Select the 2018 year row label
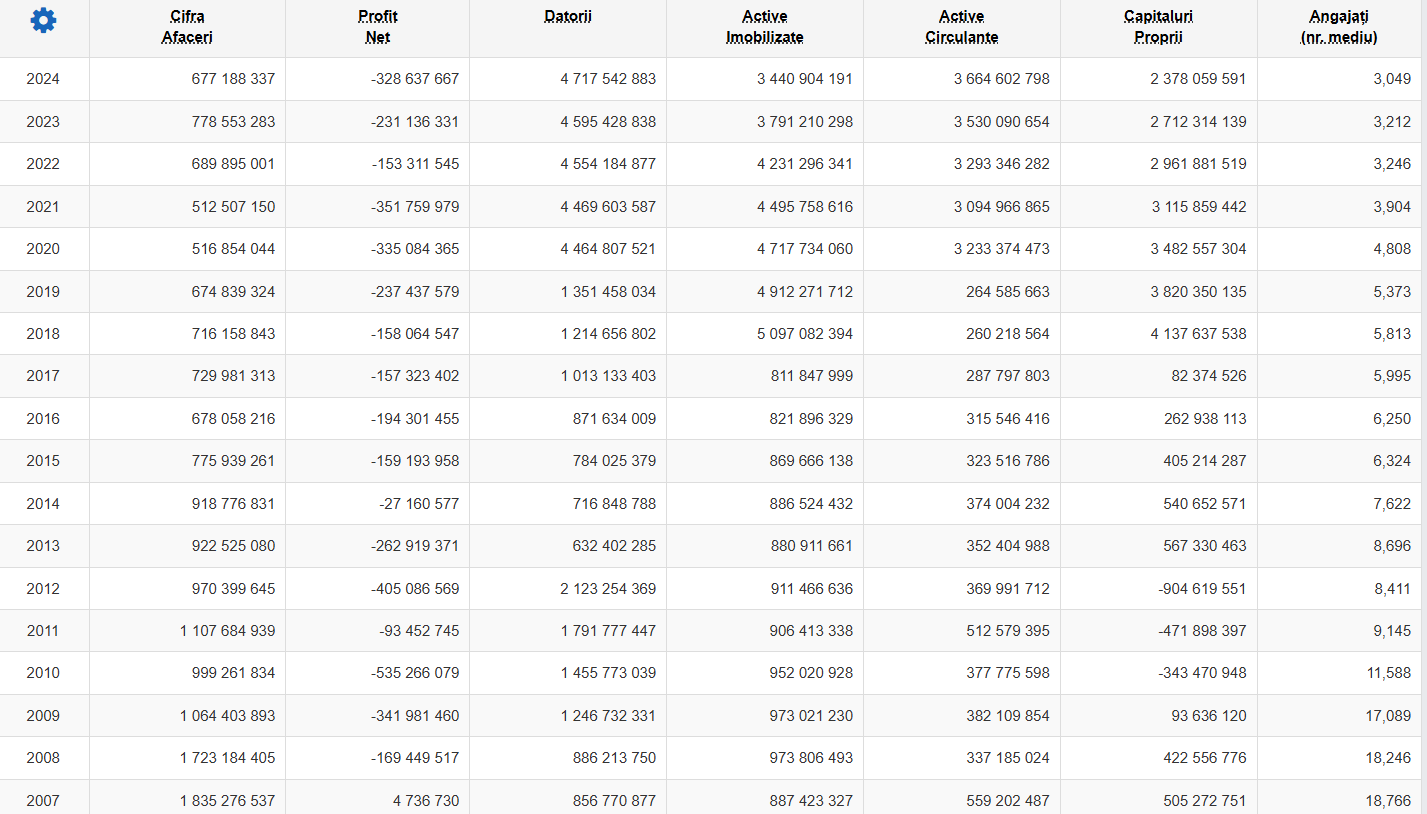 coord(43,334)
